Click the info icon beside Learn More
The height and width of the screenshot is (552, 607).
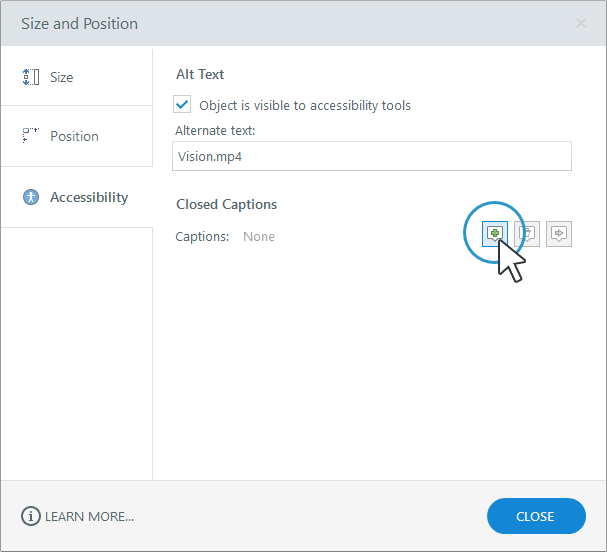[31, 516]
